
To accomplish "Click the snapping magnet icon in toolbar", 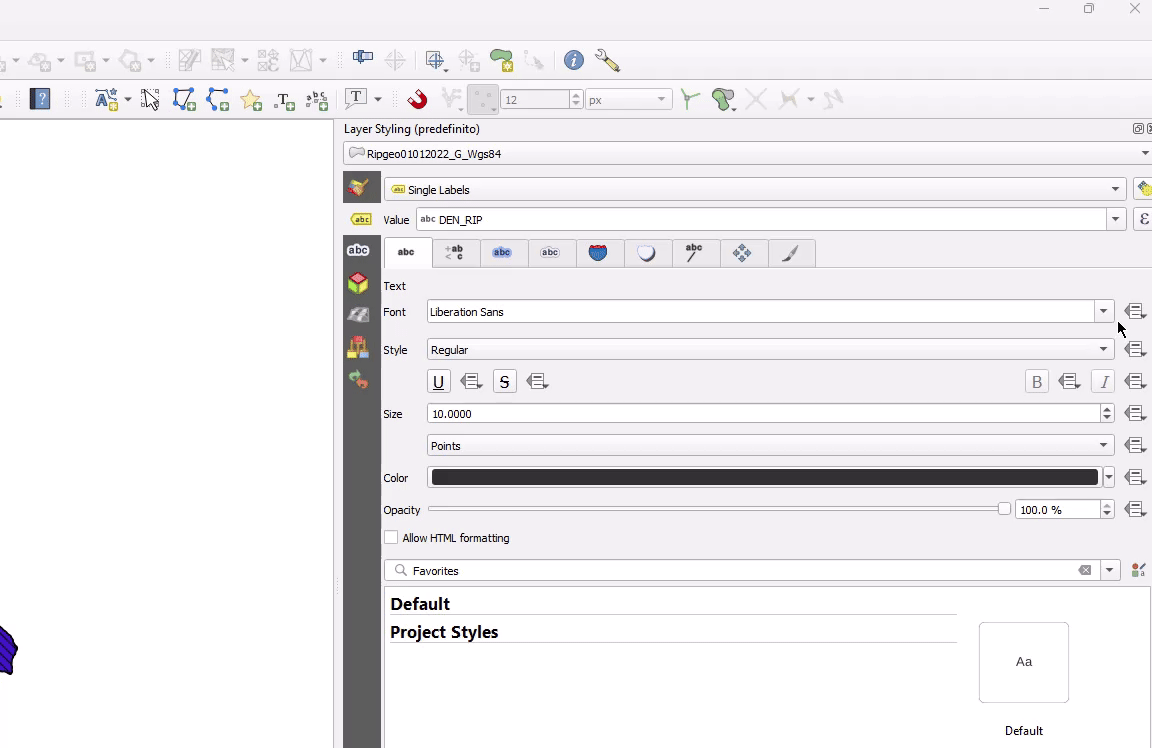I will [x=418, y=99].
